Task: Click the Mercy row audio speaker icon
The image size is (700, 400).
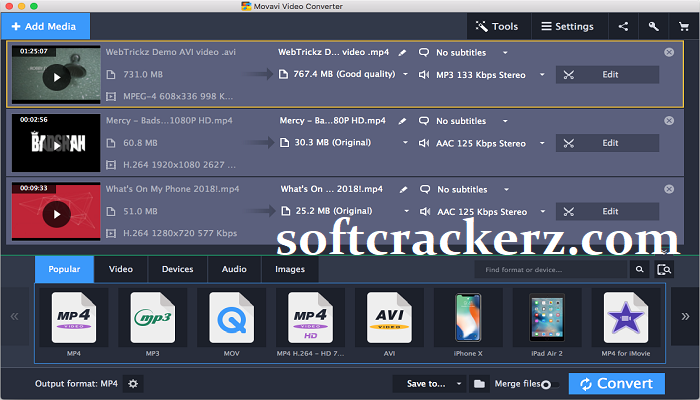Action: 424,143
